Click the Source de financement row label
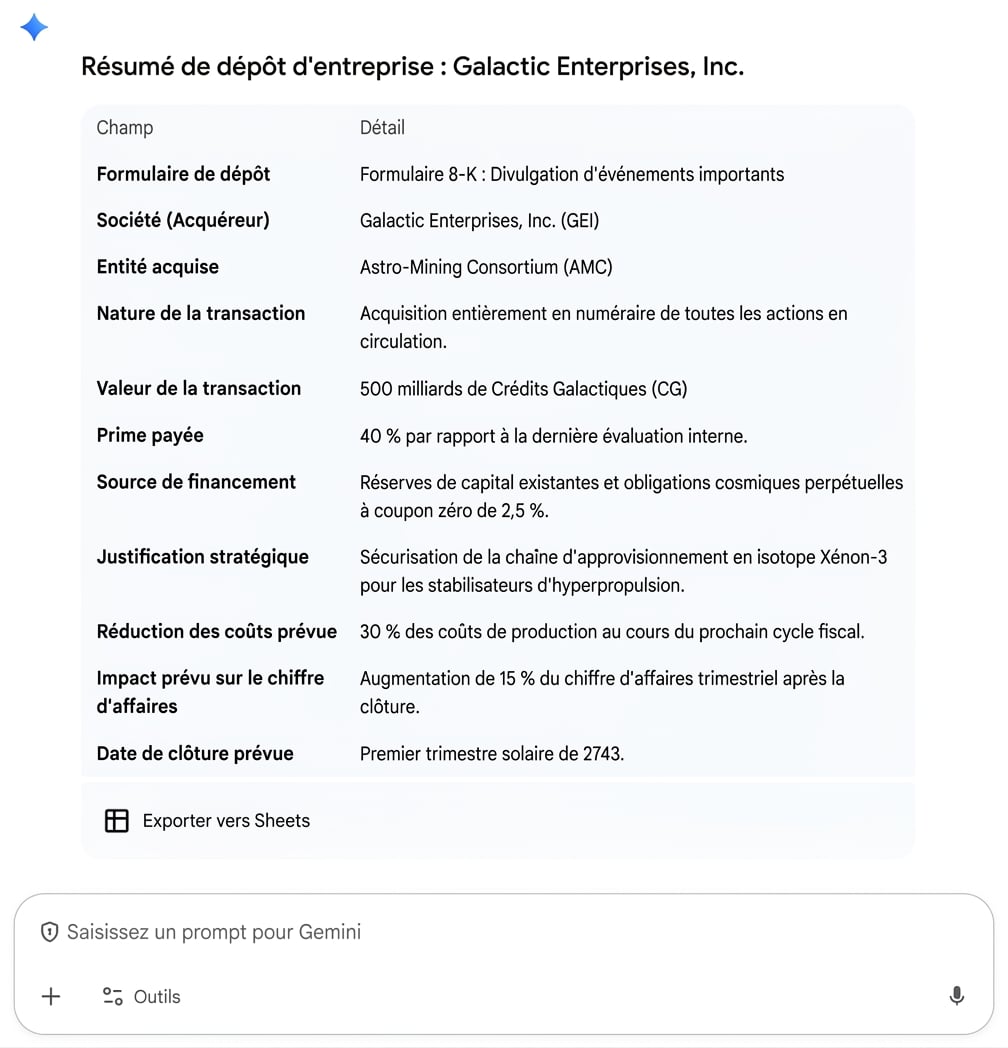This screenshot has height=1048, width=1008. pos(196,482)
